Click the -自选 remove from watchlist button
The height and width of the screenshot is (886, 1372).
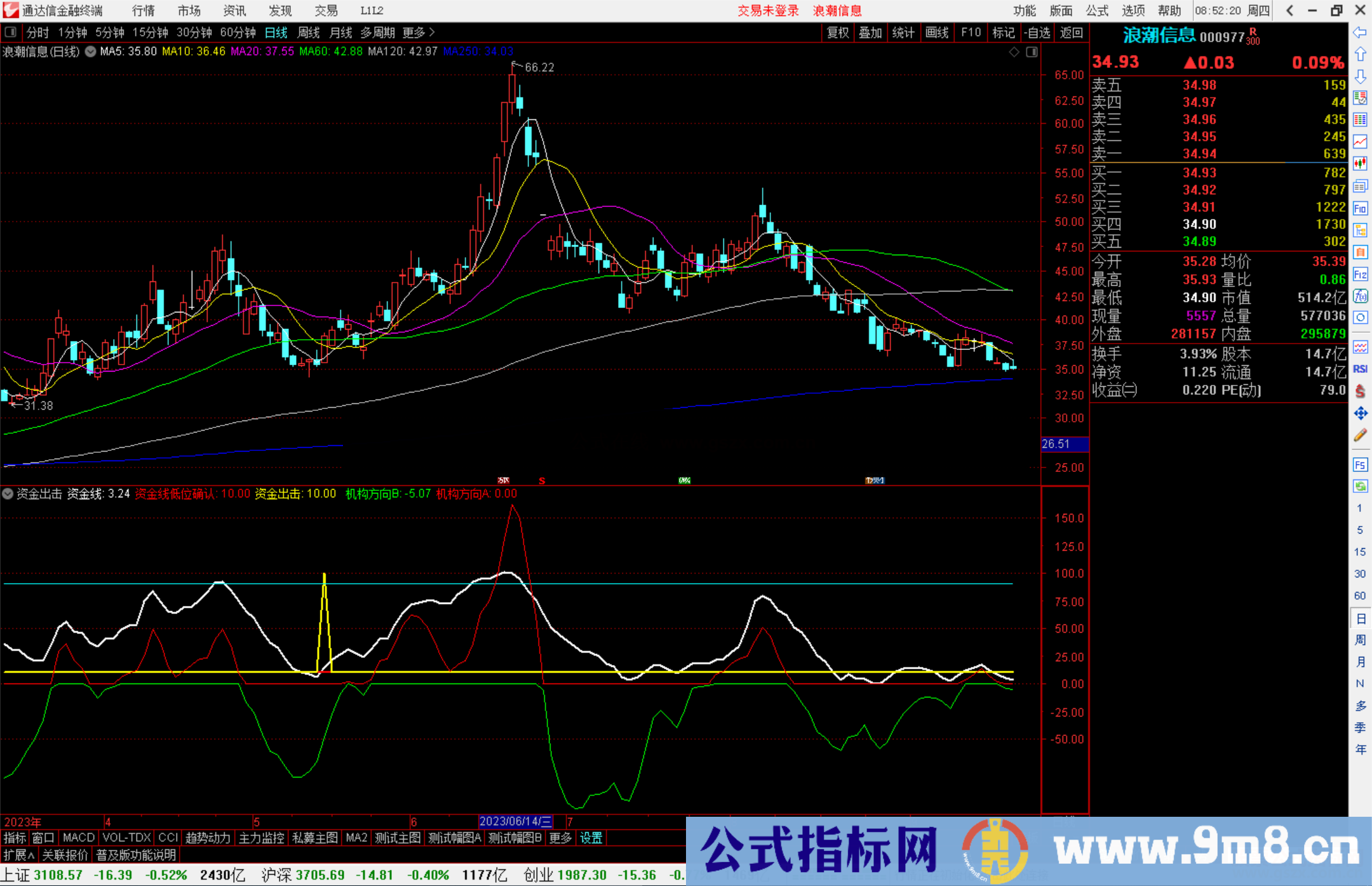[1038, 32]
